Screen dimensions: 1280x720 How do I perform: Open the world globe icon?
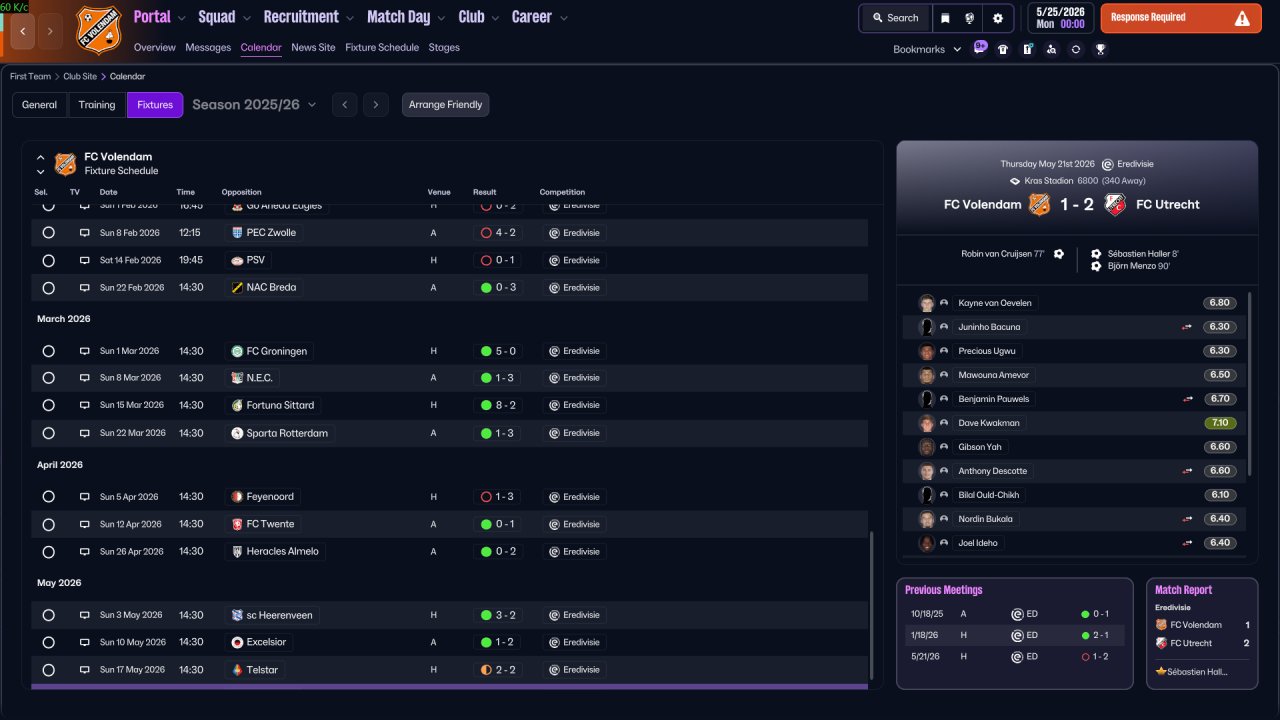pos(970,18)
